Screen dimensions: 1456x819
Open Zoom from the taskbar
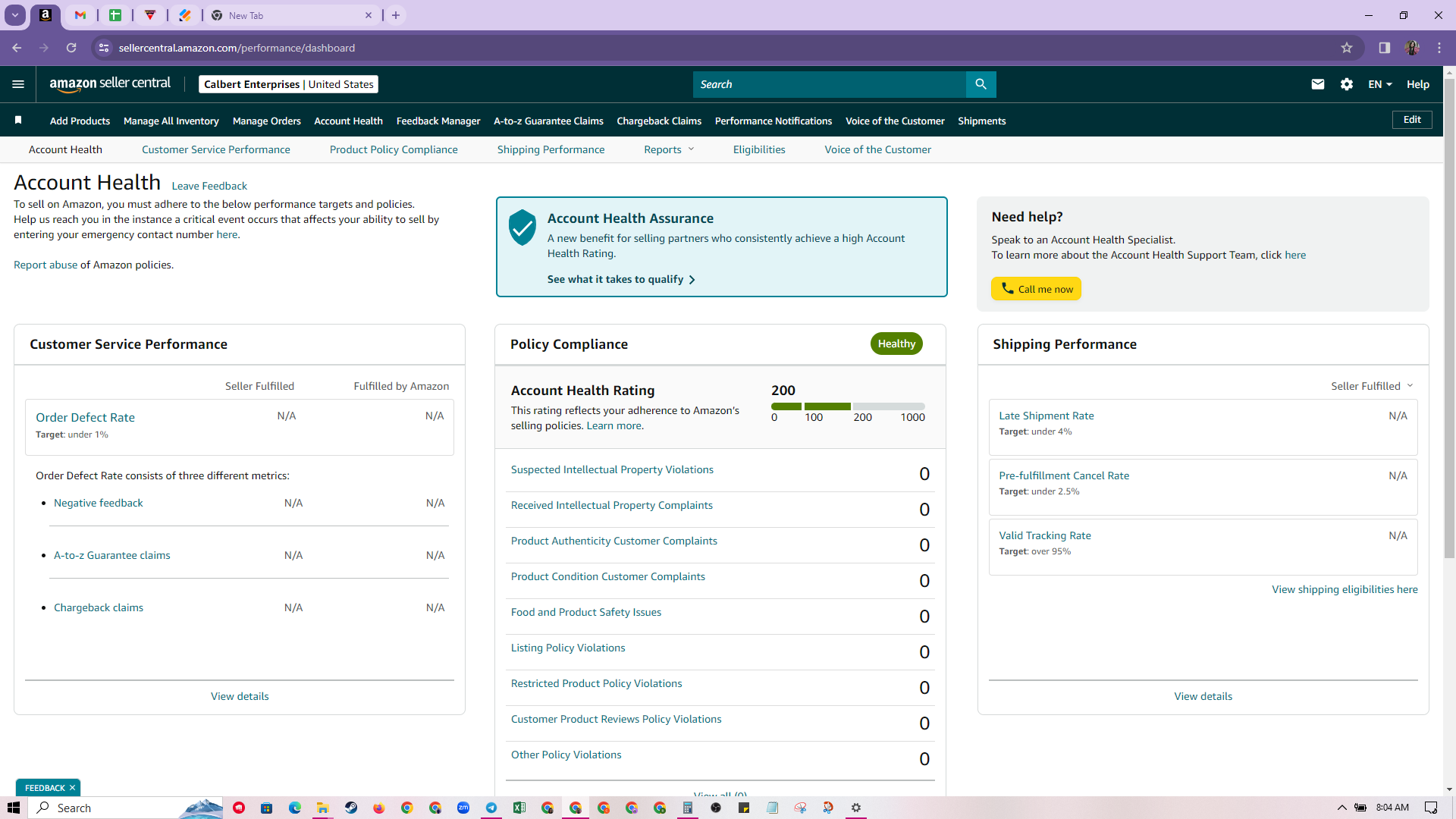click(463, 808)
